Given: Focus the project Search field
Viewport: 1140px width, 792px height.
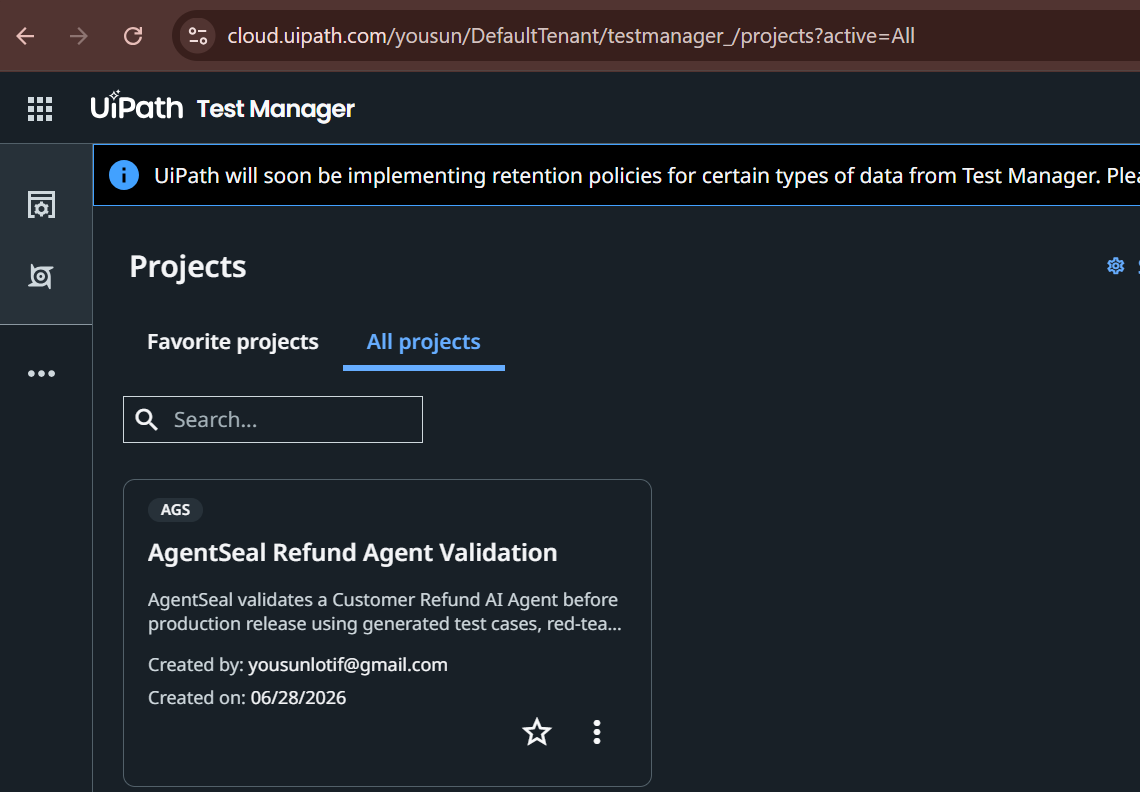Looking at the screenshot, I should pyautogui.click(x=273, y=420).
